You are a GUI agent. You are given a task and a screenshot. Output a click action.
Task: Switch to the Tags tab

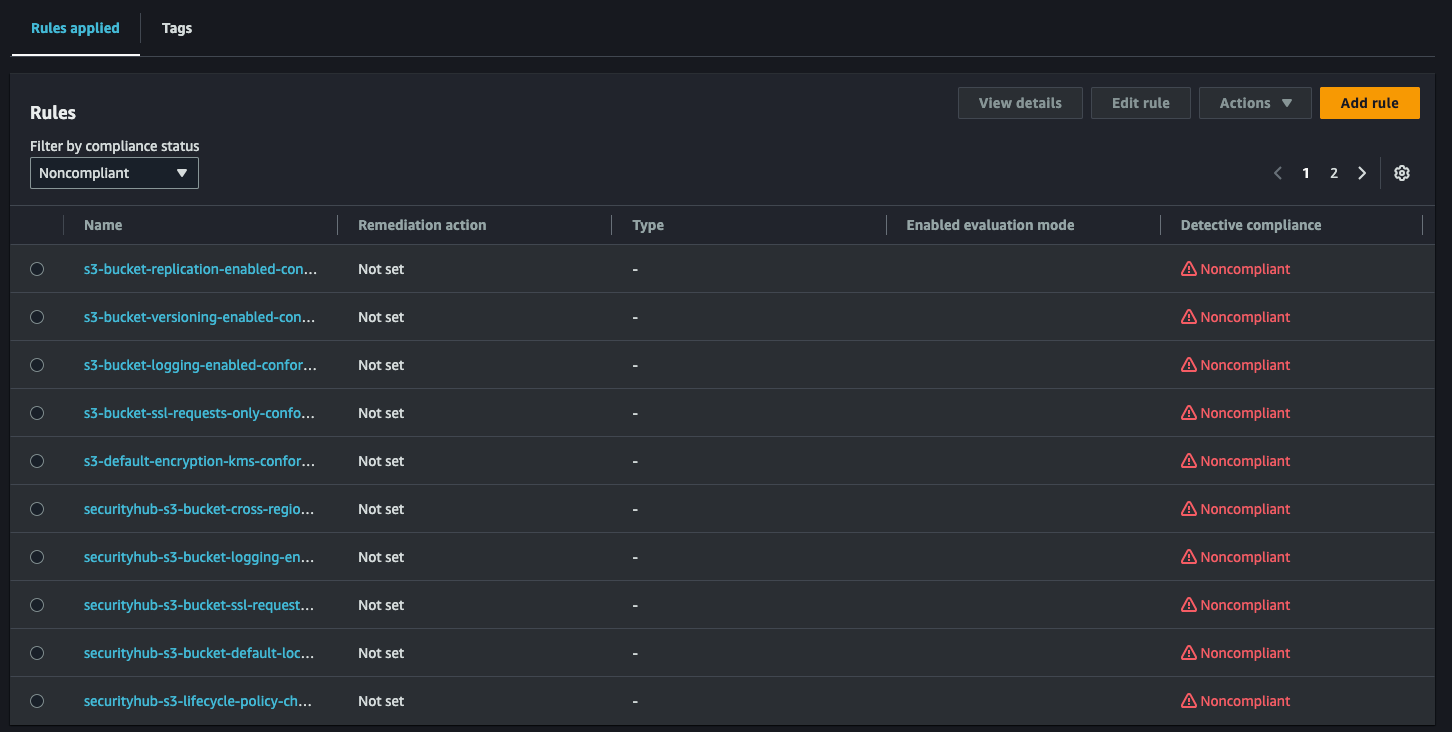(x=177, y=28)
